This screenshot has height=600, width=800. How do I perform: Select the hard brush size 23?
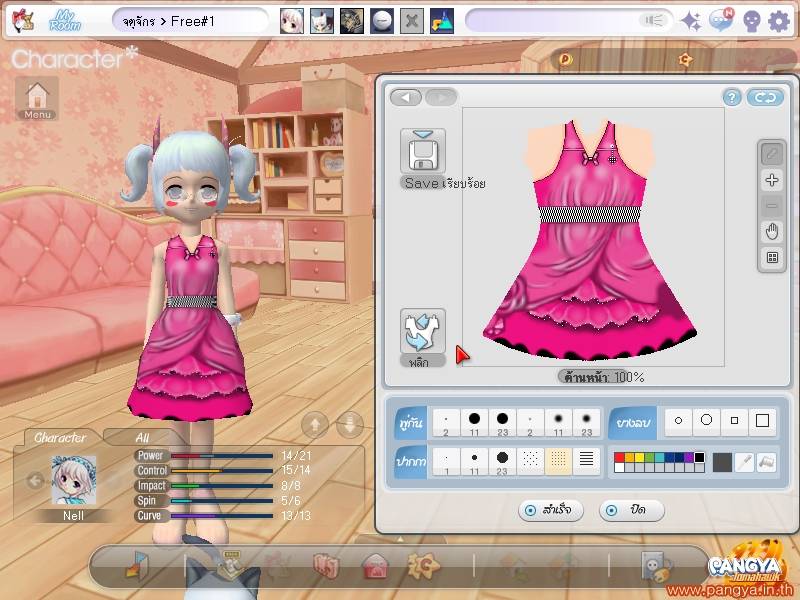point(503,422)
